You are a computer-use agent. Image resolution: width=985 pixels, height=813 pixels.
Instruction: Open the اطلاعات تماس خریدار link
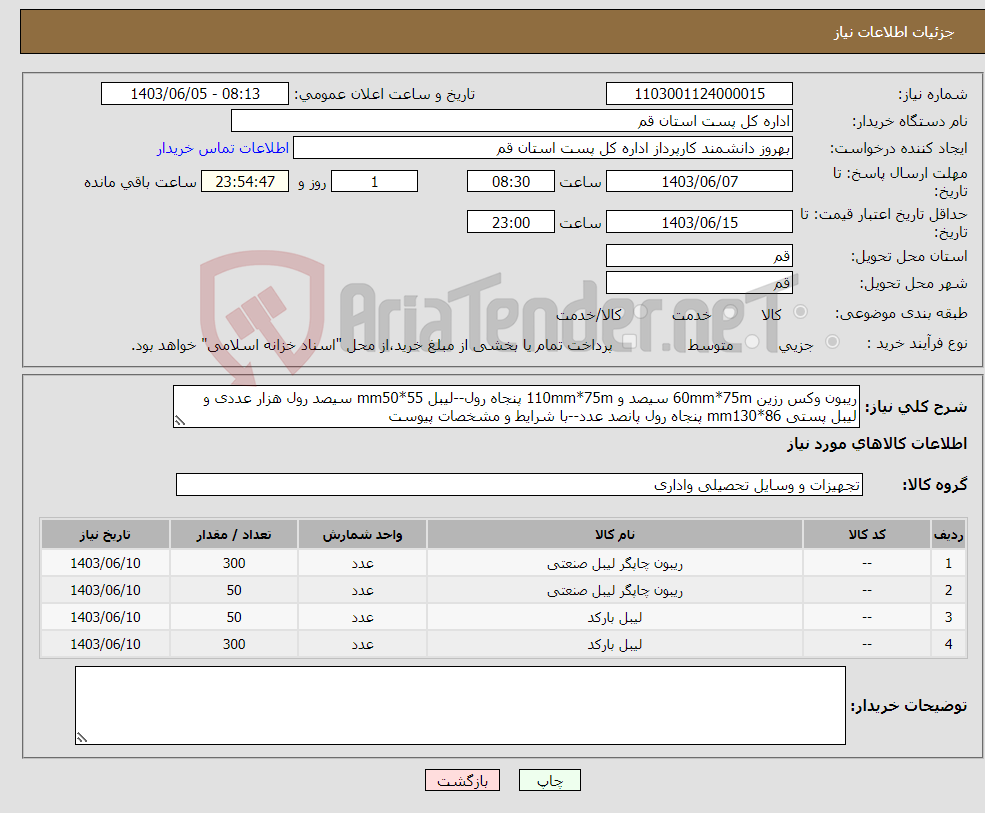[223, 148]
